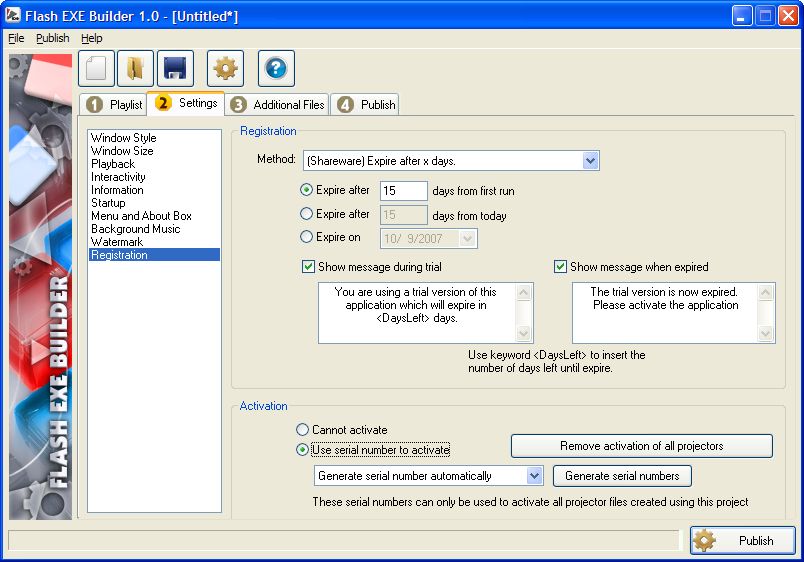
Task: Select Menu and About Box item
Action: click(x=154, y=216)
